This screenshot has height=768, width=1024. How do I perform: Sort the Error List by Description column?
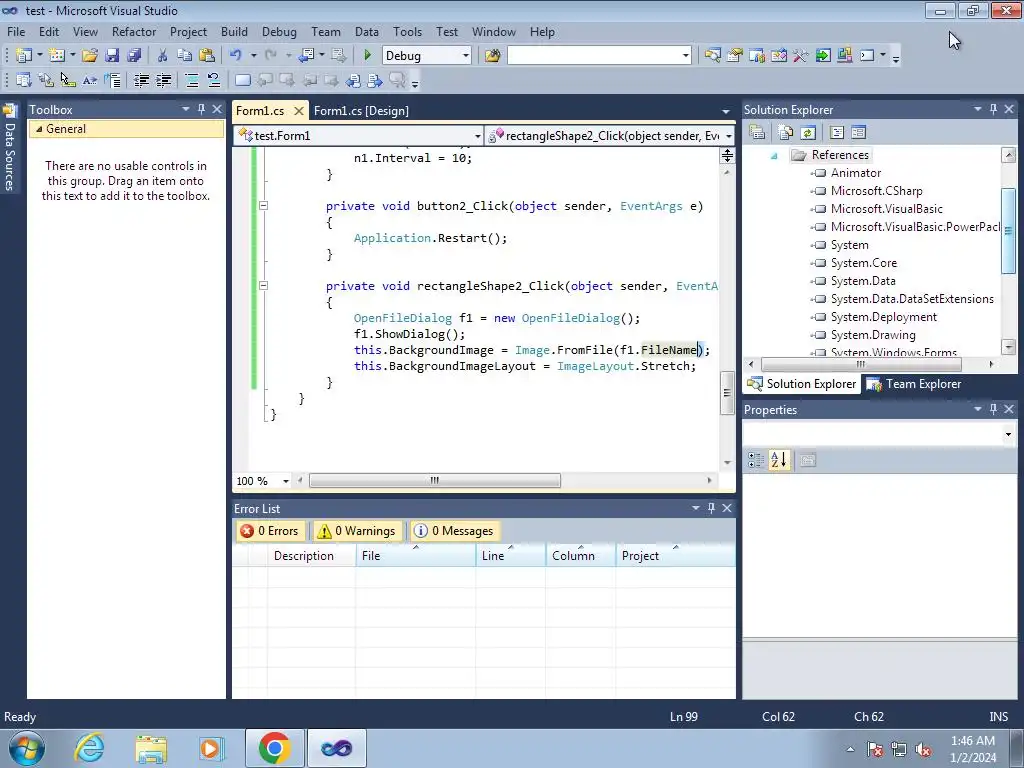(x=304, y=556)
